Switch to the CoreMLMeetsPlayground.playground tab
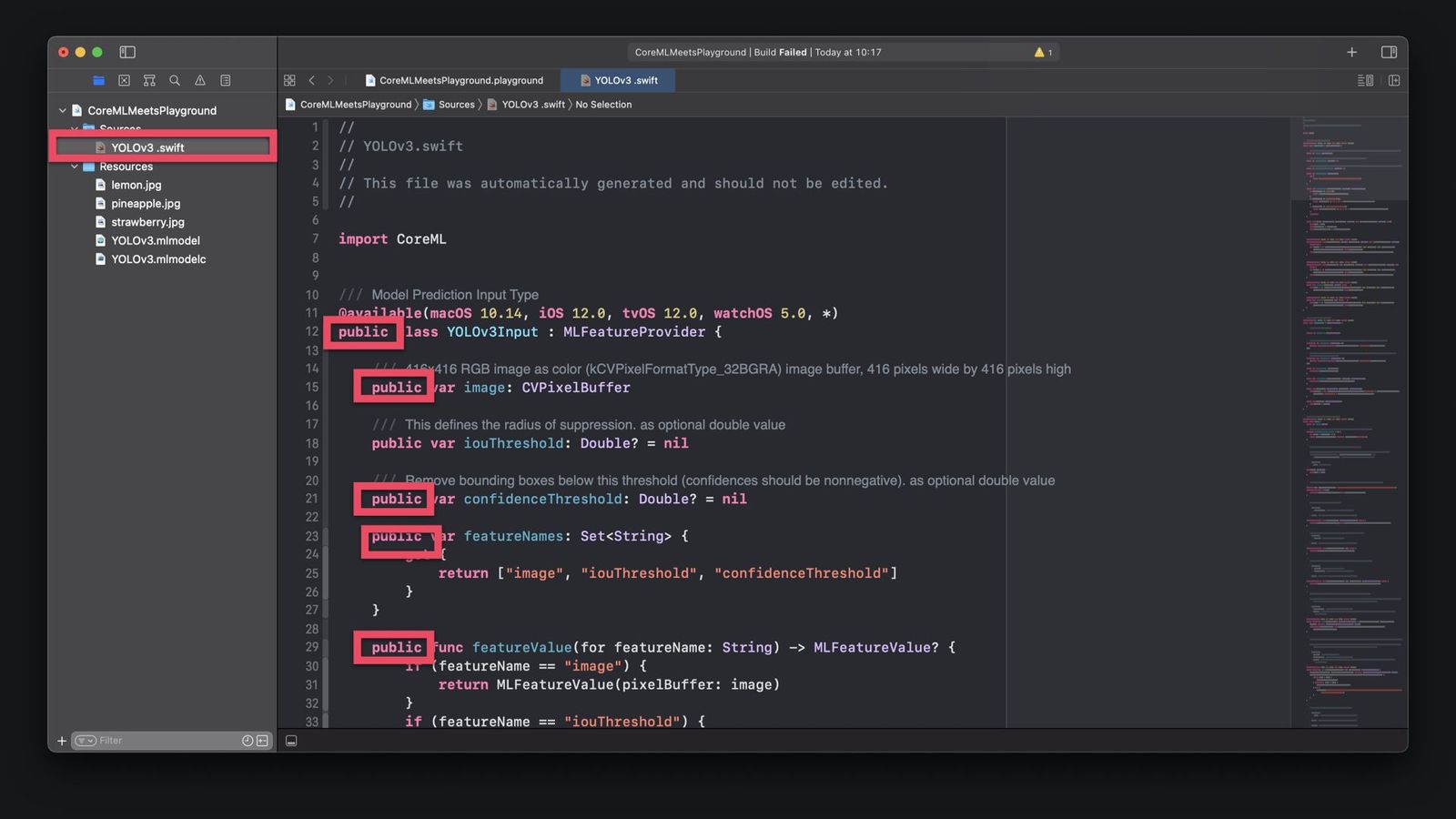The width and height of the screenshot is (1456, 819). [460, 80]
